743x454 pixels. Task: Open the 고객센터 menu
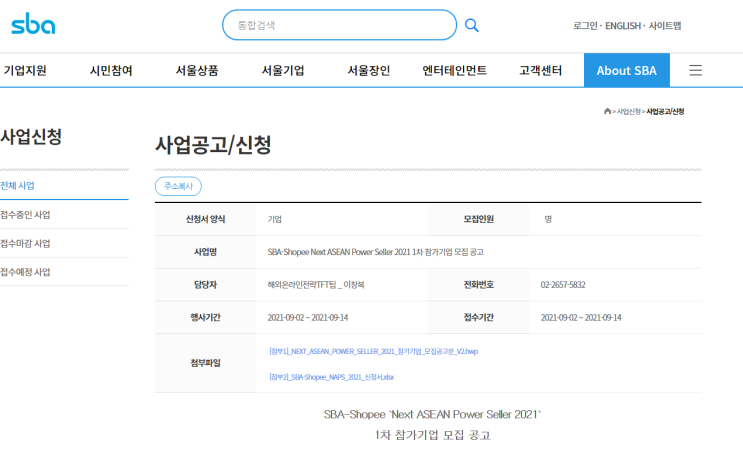click(x=541, y=71)
